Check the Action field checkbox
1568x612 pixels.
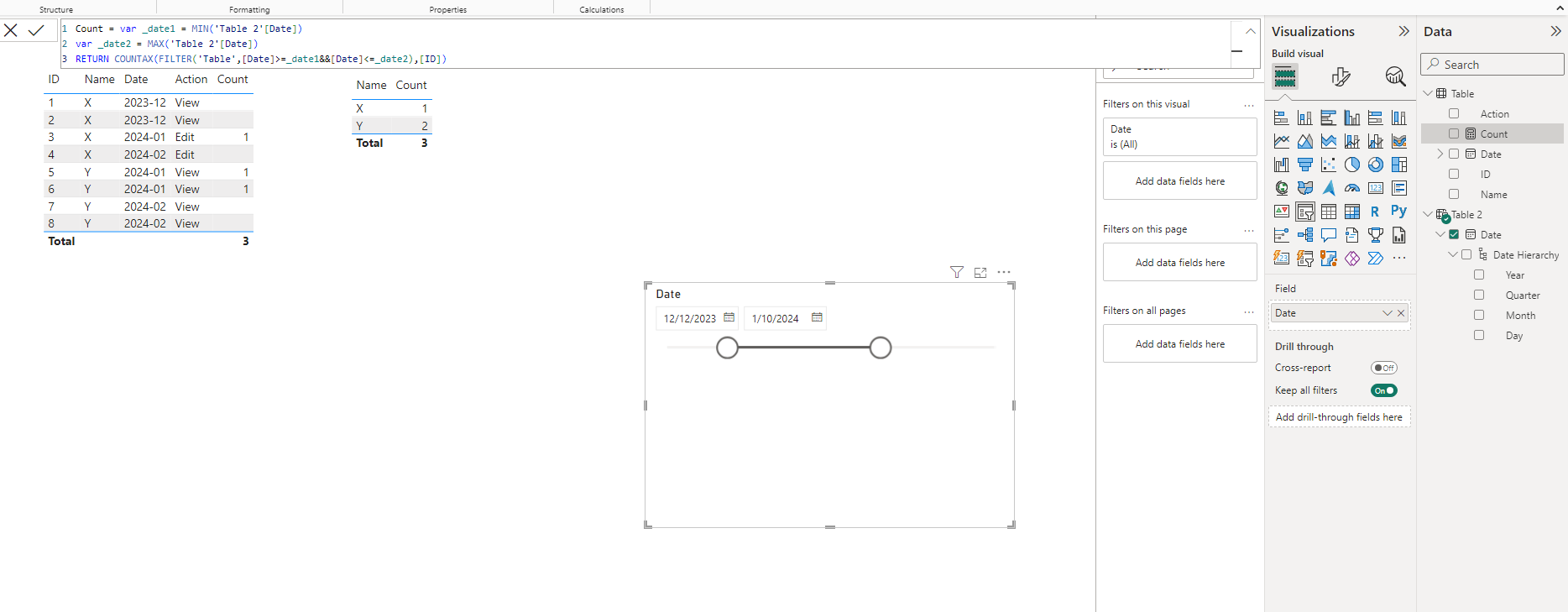pyautogui.click(x=1454, y=113)
